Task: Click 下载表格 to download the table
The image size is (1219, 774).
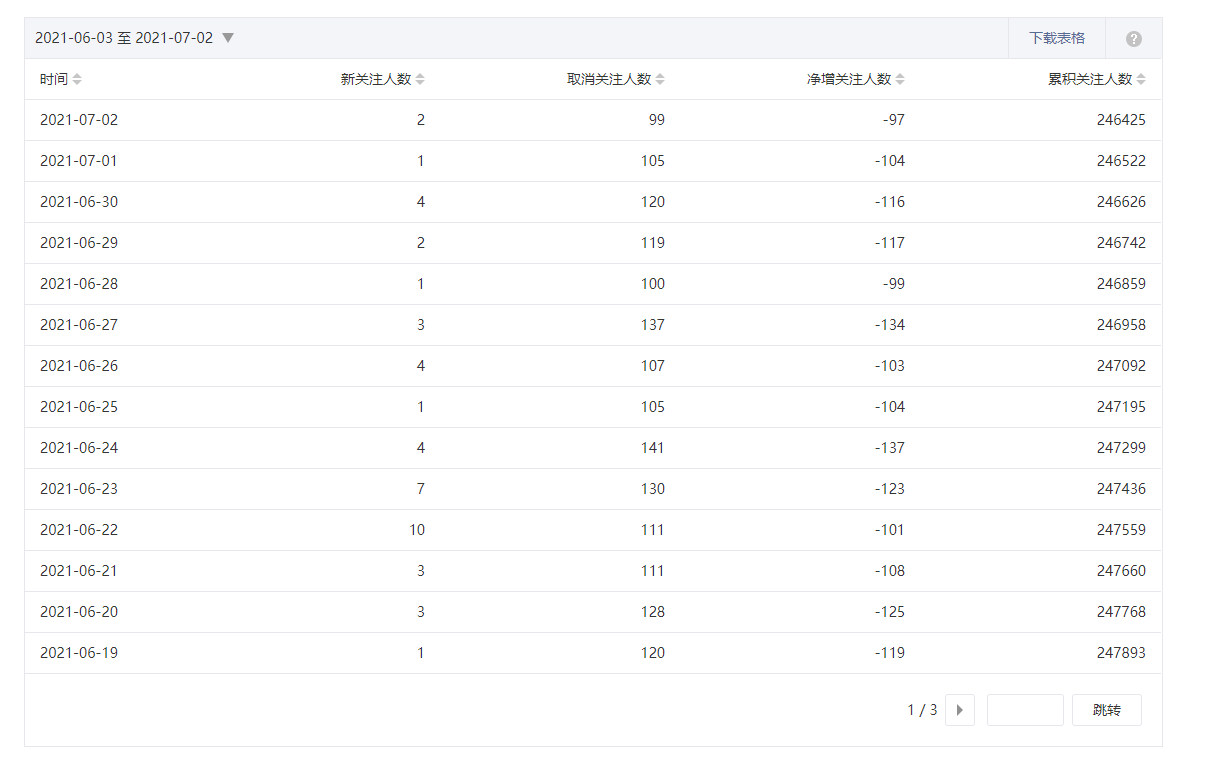Action: coord(1056,38)
